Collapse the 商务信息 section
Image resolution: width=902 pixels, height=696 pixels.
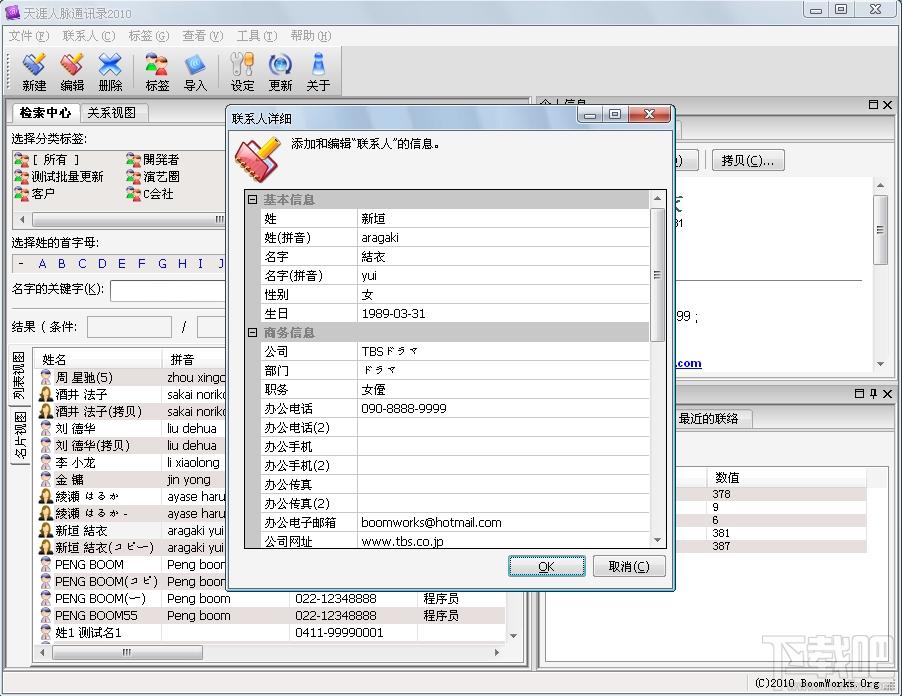[x=252, y=332]
